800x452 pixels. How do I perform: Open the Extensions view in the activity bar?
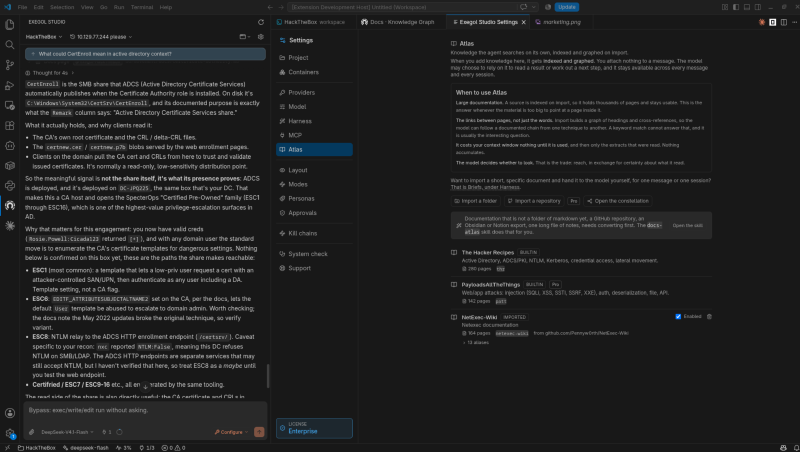pos(9,125)
